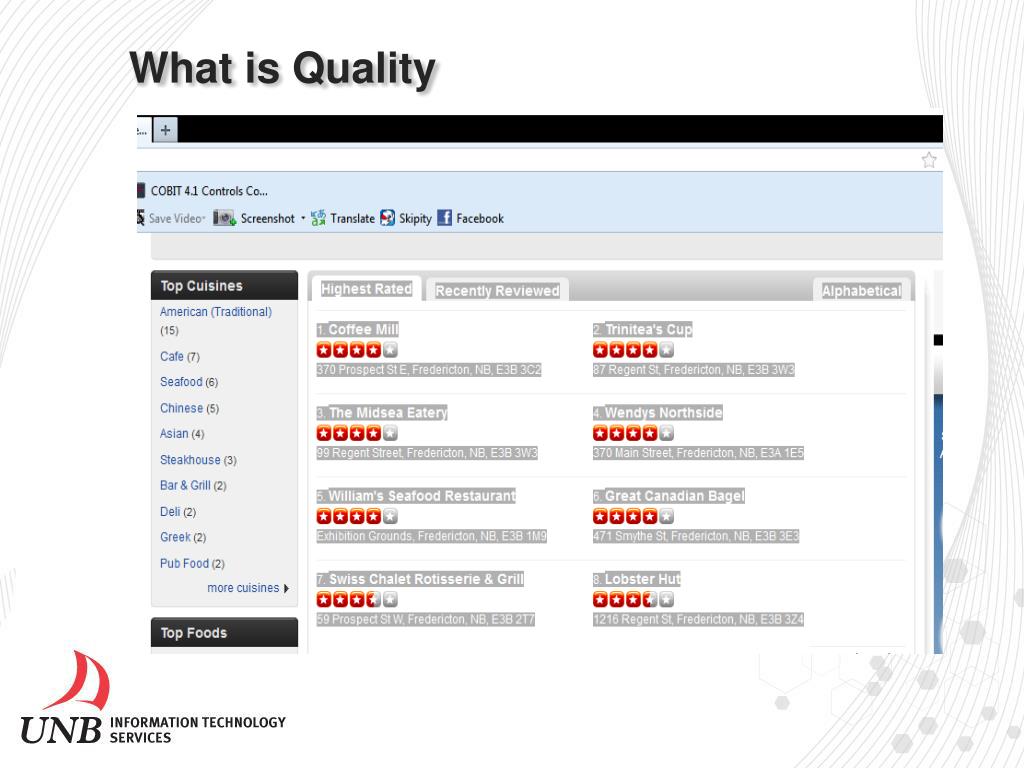Click Lobster Hut star rating
Screen dimensions: 1024x768
[633, 599]
